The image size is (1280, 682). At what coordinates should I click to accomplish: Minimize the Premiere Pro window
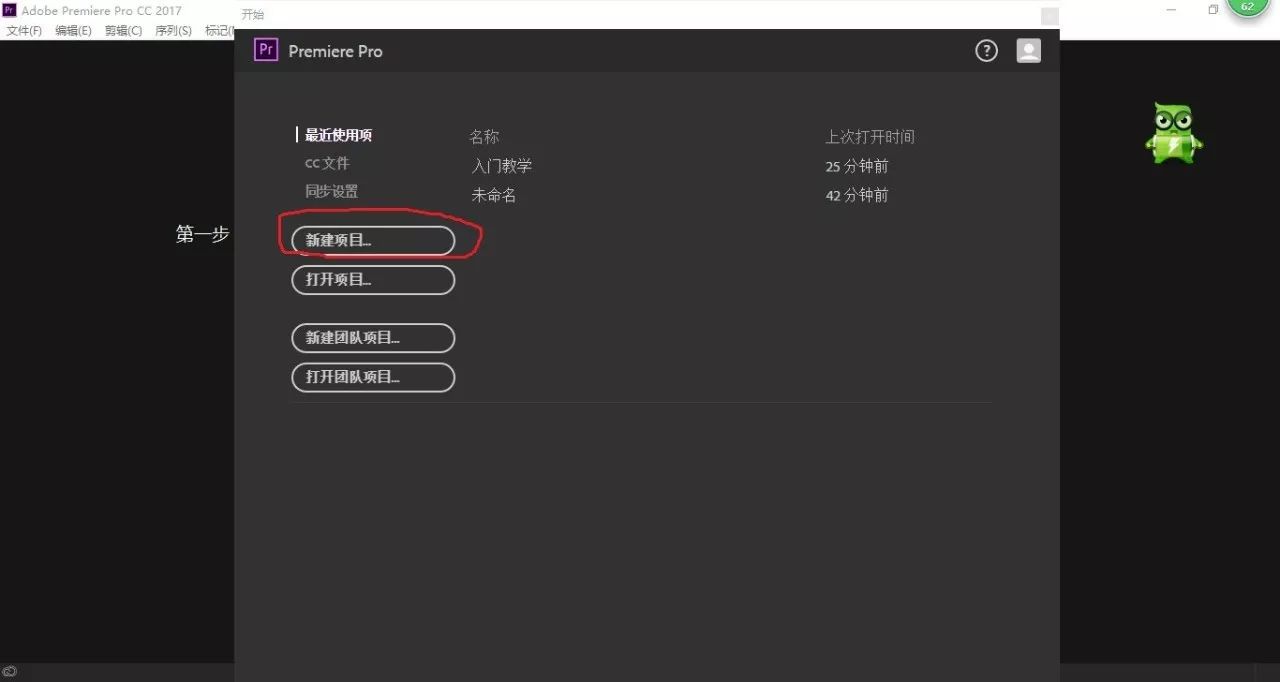click(1171, 10)
